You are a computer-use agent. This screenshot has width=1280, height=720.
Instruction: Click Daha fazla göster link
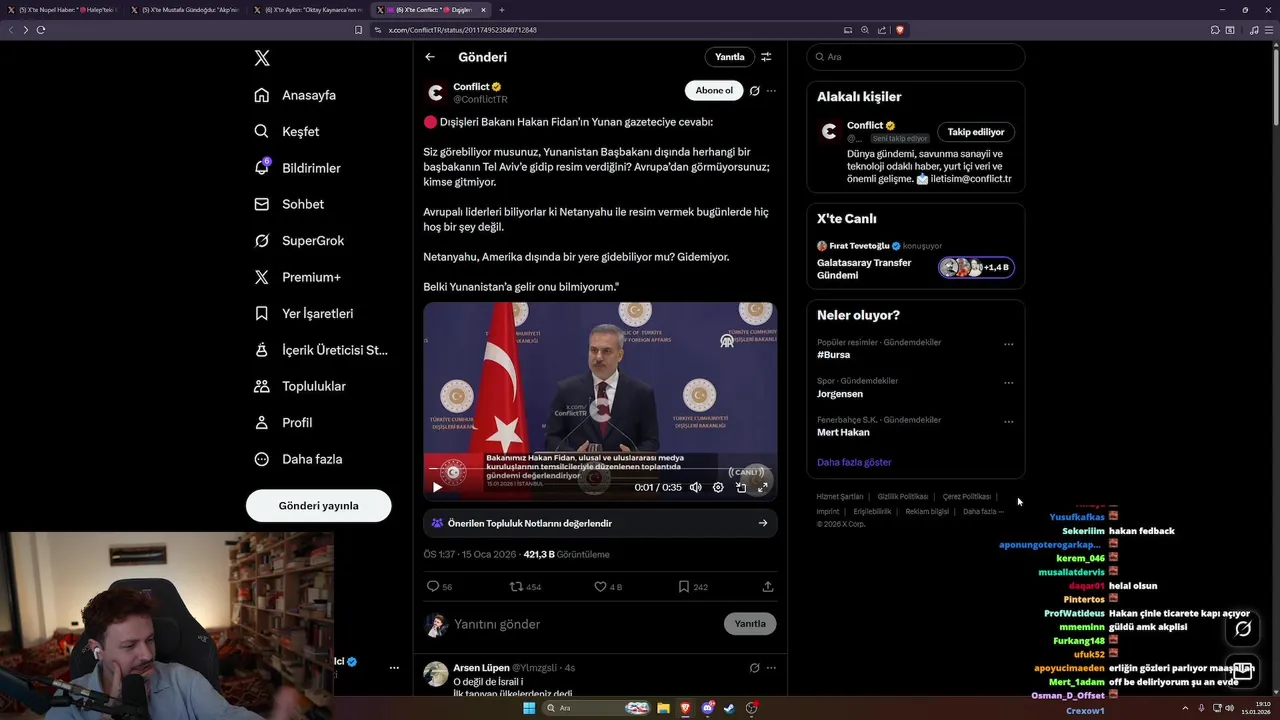(854, 462)
